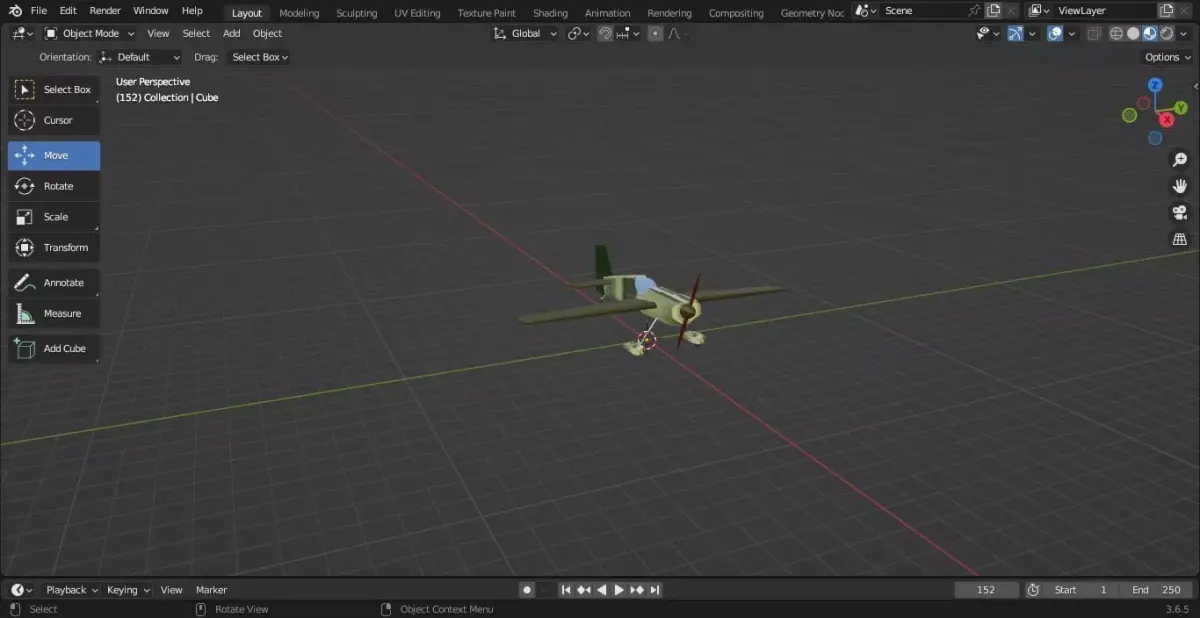
Task: Expand the Options dropdown
Action: point(1167,57)
